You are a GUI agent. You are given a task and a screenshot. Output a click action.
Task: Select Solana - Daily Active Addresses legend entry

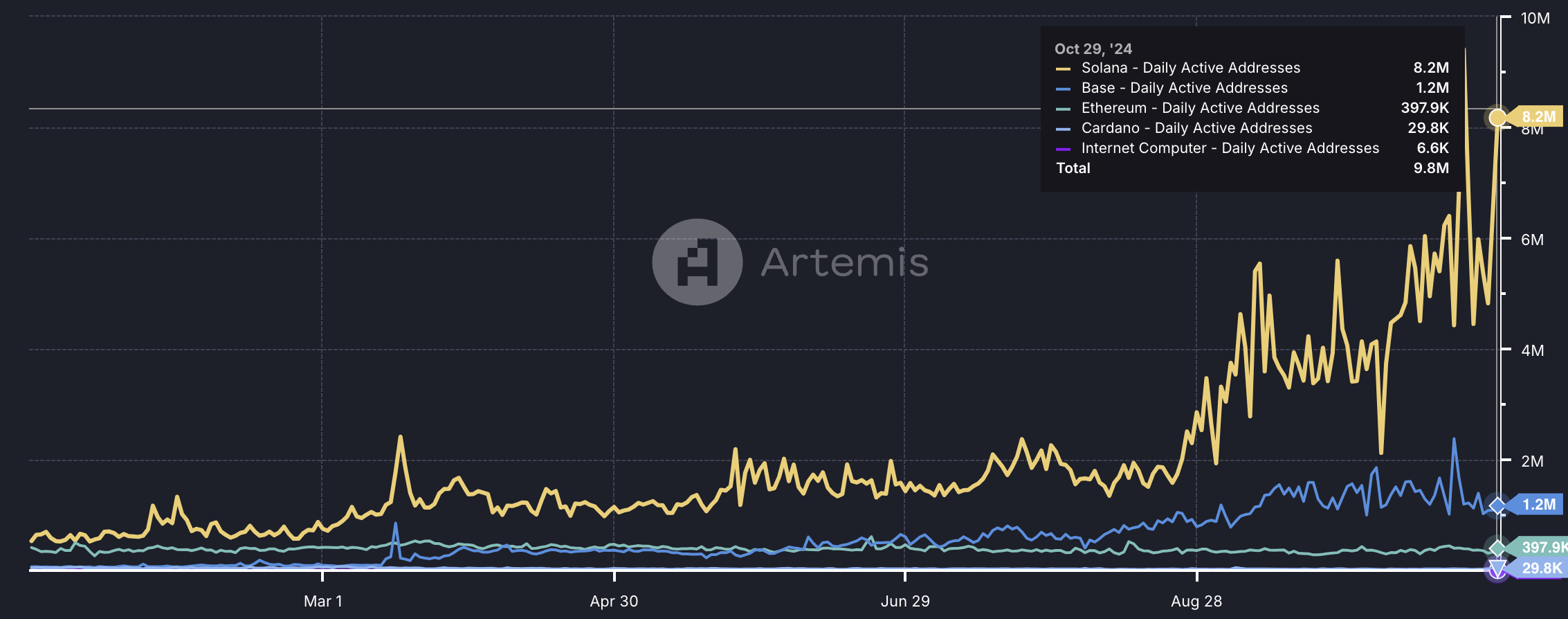click(x=1190, y=68)
